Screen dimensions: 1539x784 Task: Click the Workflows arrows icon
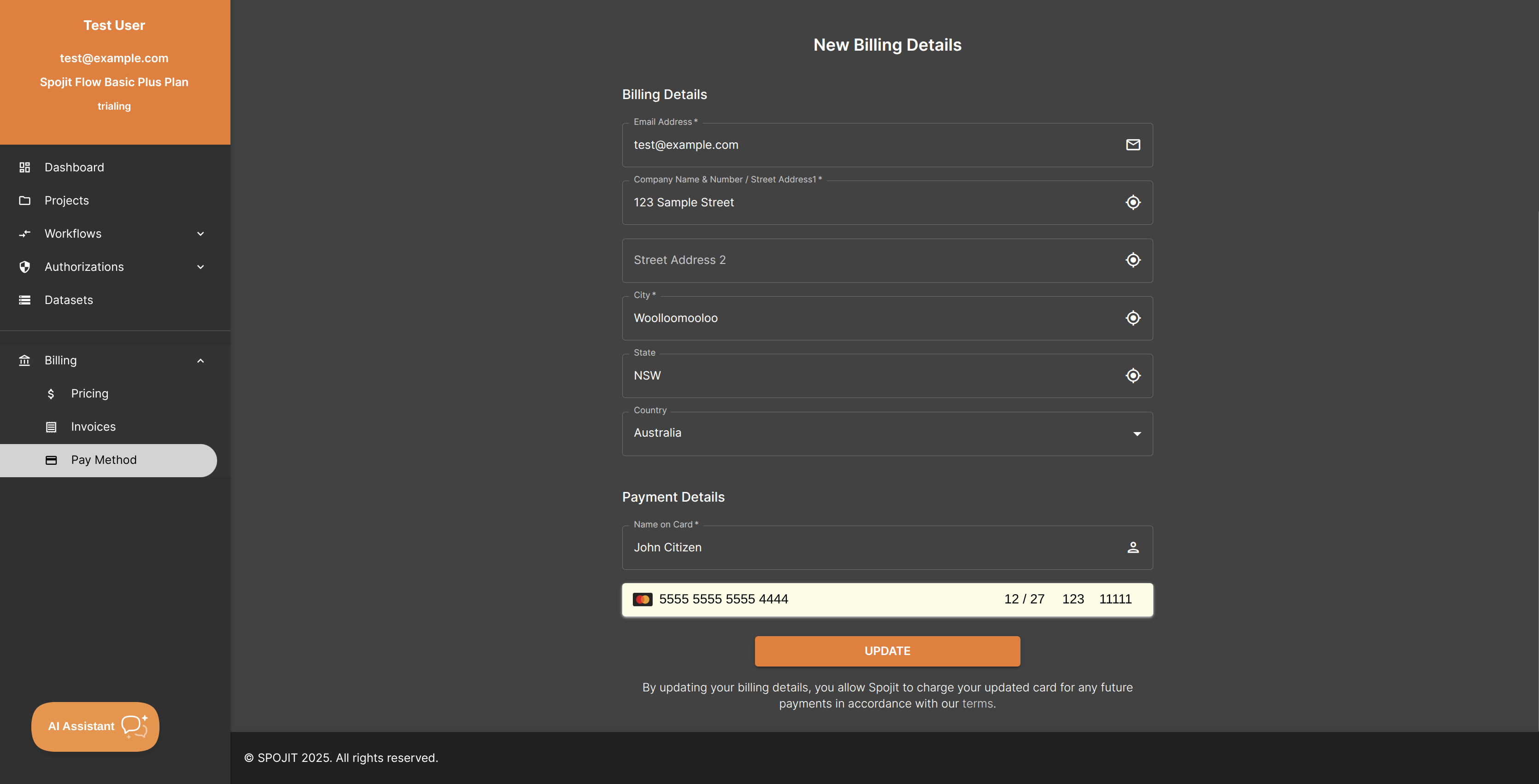tap(24, 234)
